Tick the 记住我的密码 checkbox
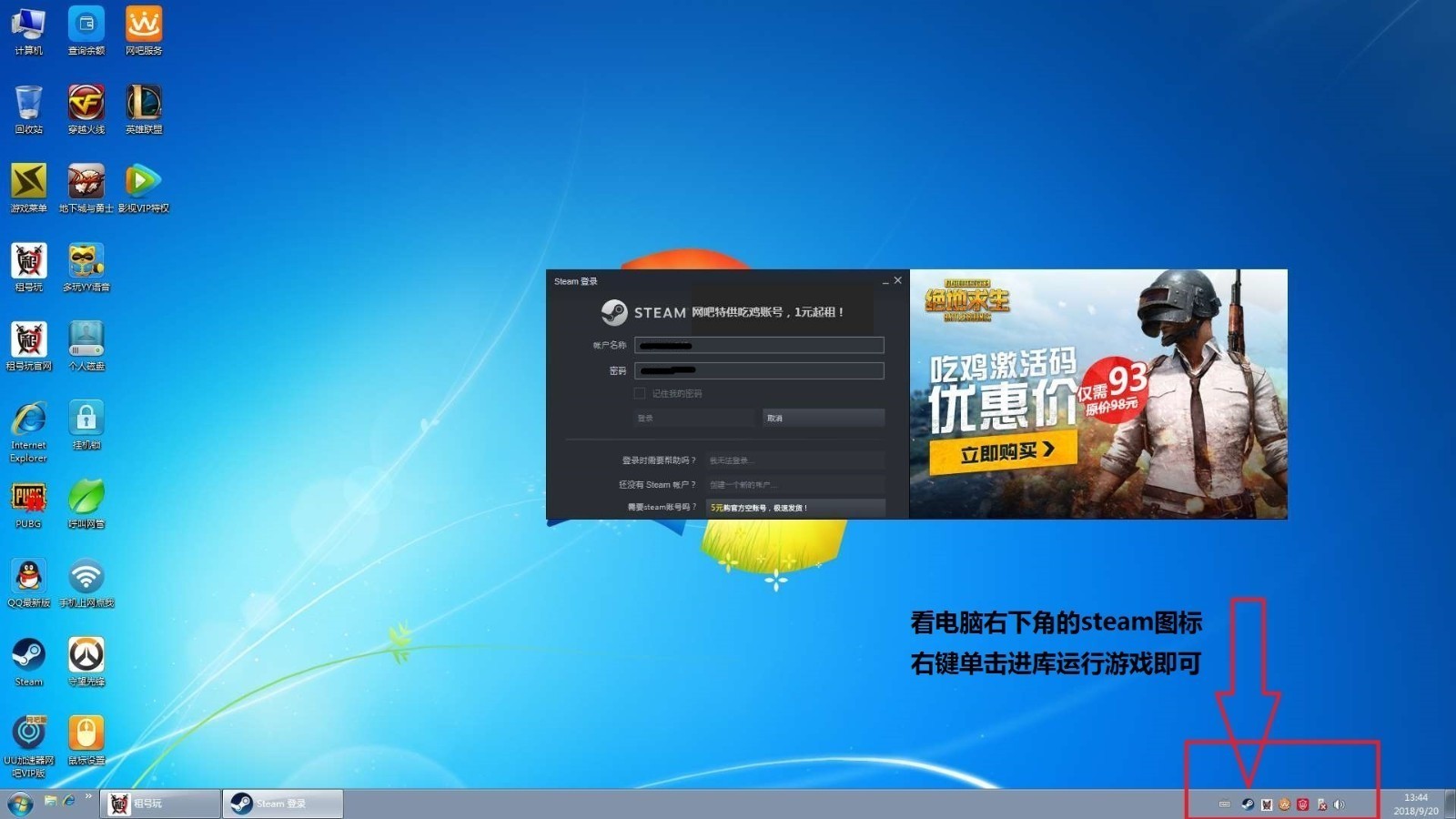Screen dimensions: 1456x819 [x=640, y=393]
